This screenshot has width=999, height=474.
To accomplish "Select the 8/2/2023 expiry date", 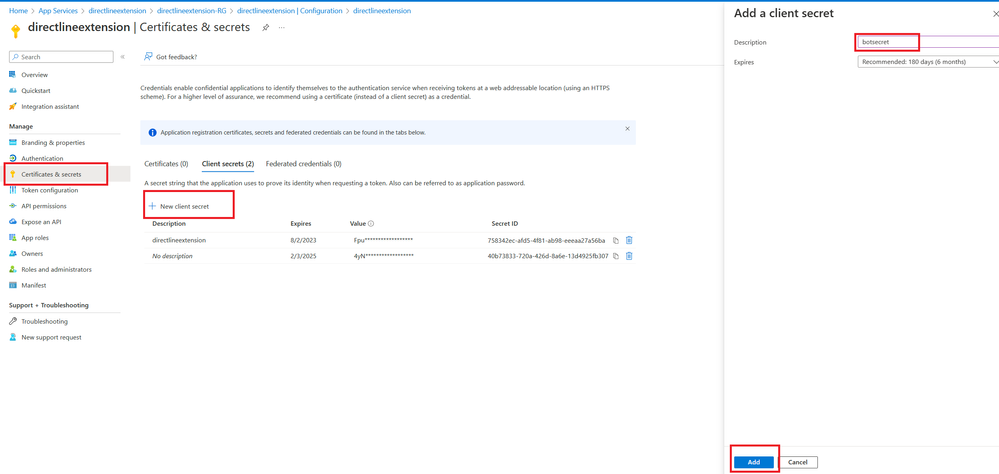I will pyautogui.click(x=303, y=240).
